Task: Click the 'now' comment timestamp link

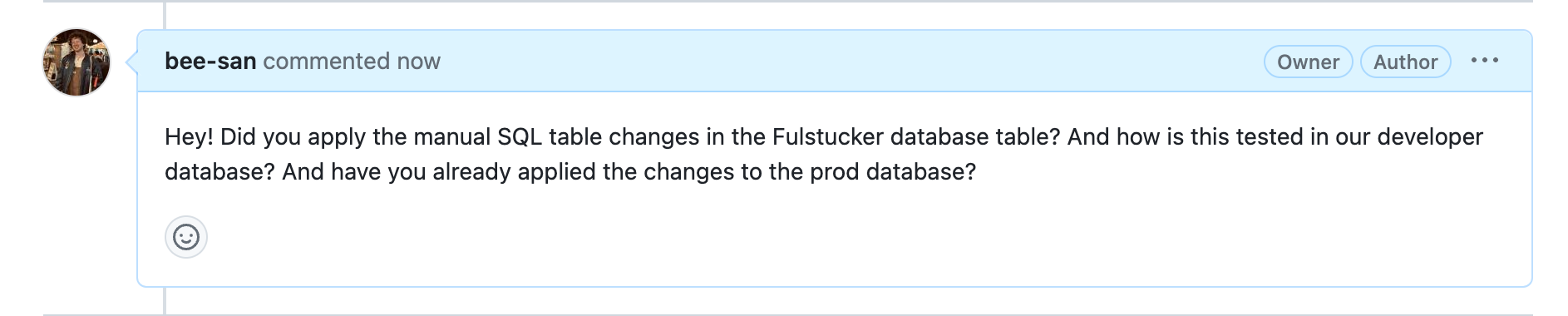Action: (x=418, y=62)
